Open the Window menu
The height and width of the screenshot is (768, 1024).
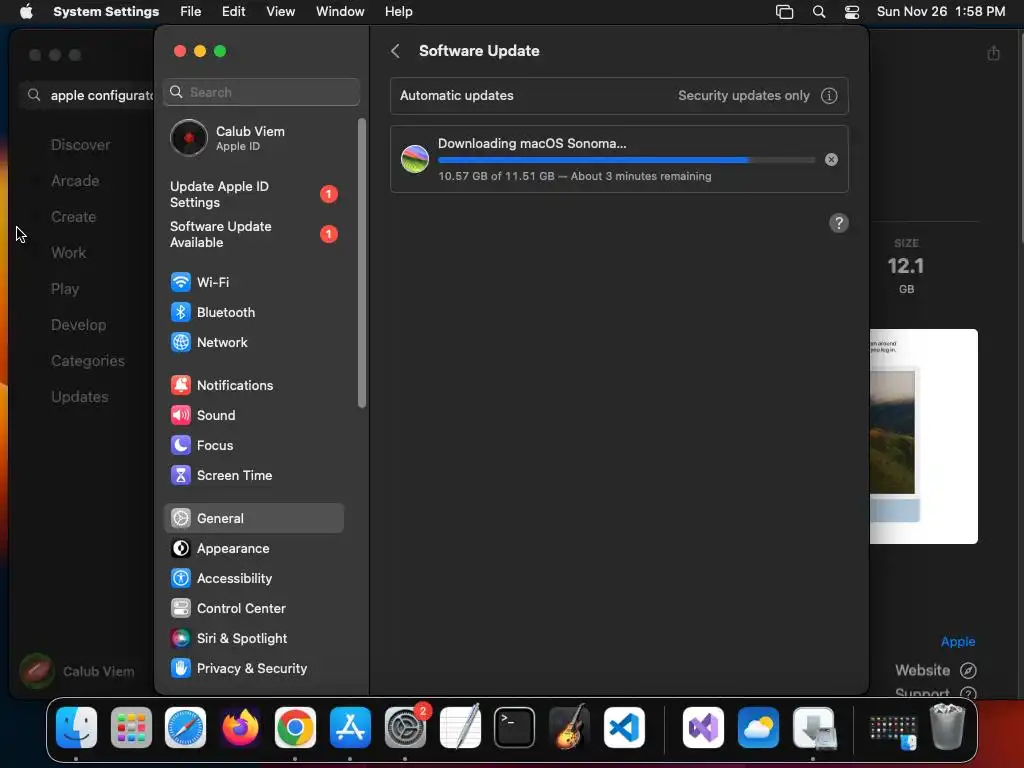click(340, 12)
